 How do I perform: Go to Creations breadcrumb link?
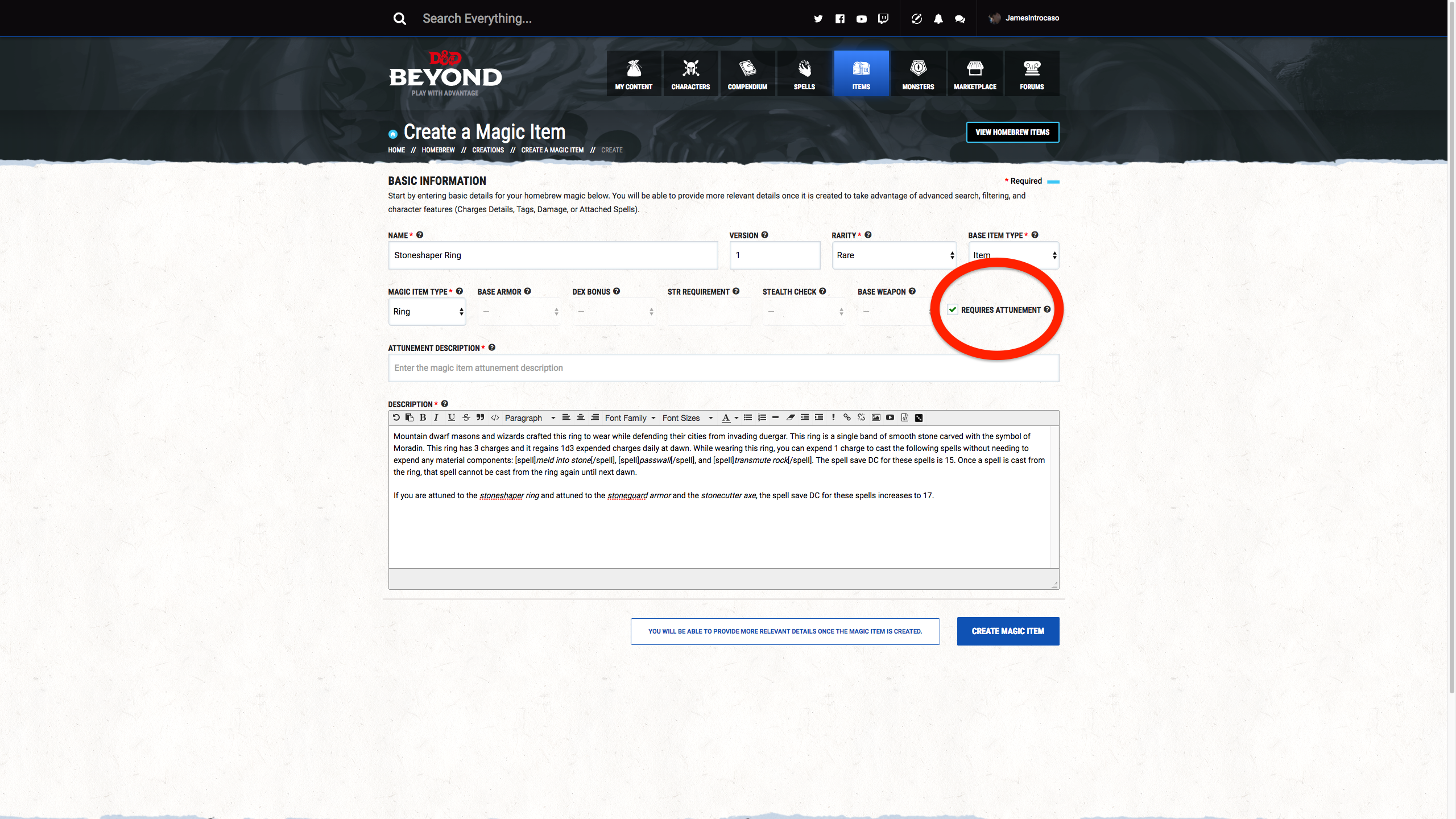[x=488, y=150]
